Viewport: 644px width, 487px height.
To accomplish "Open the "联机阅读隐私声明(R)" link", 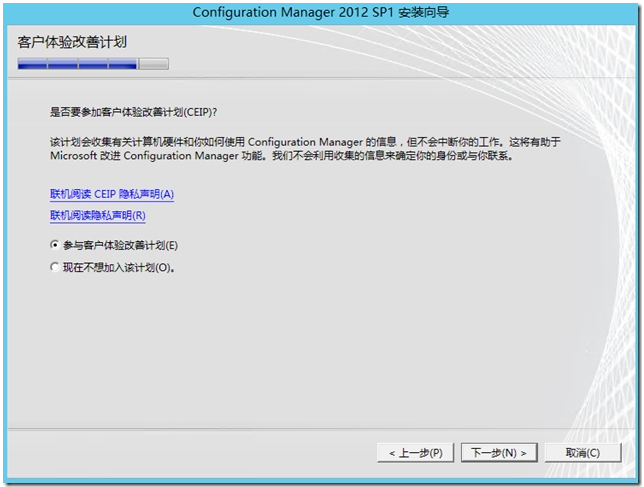I will [98, 215].
